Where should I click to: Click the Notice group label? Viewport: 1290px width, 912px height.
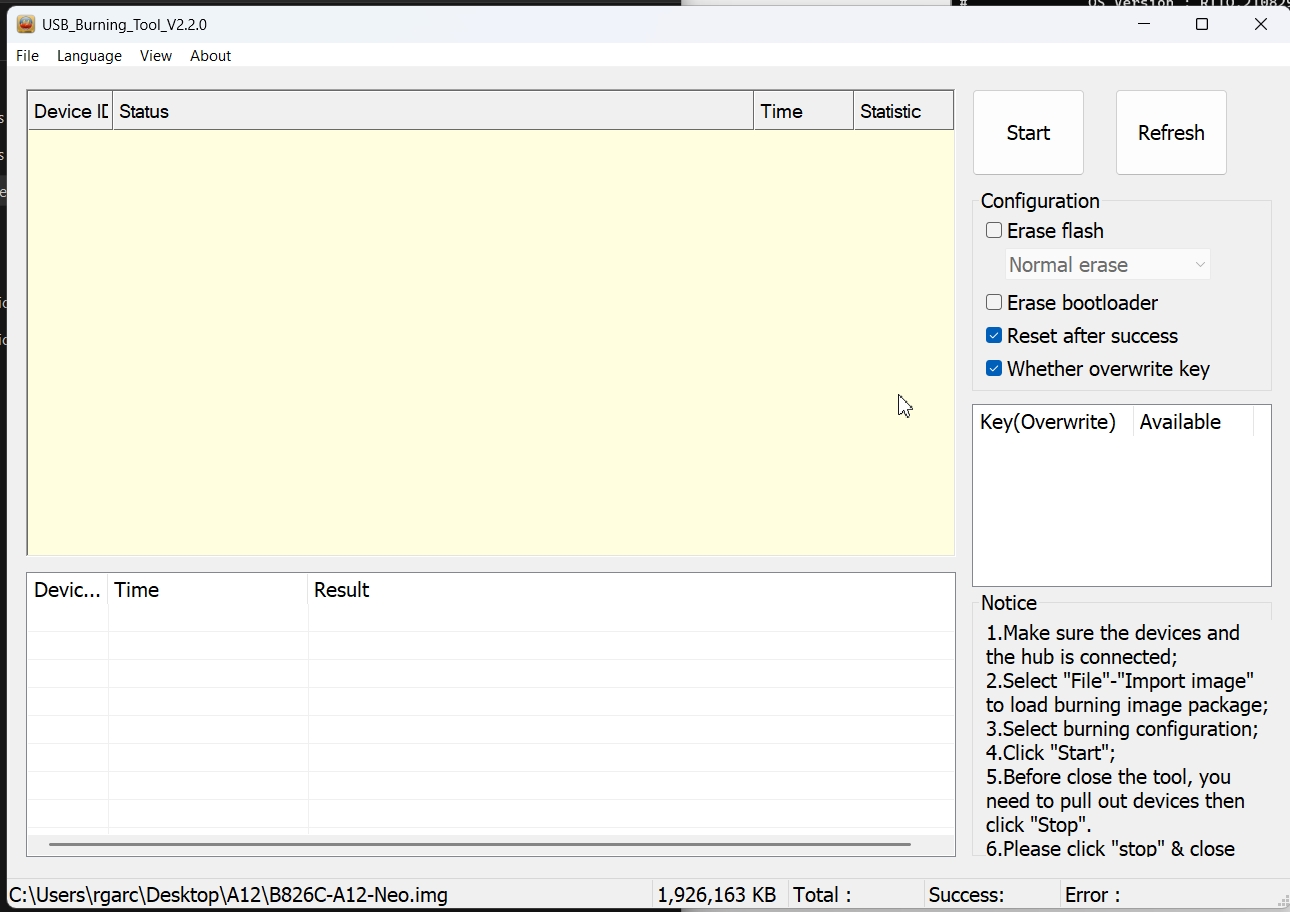(1009, 603)
